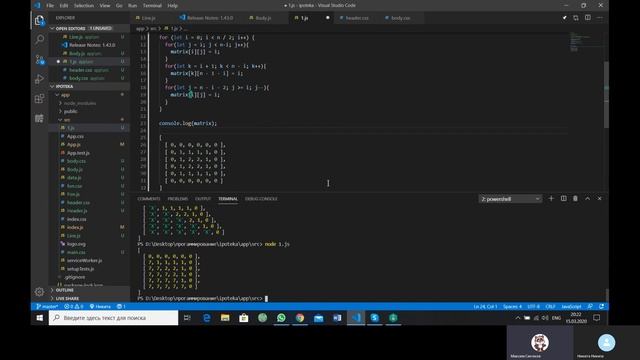
Task: Open the Extensions view
Action: pos(40,98)
